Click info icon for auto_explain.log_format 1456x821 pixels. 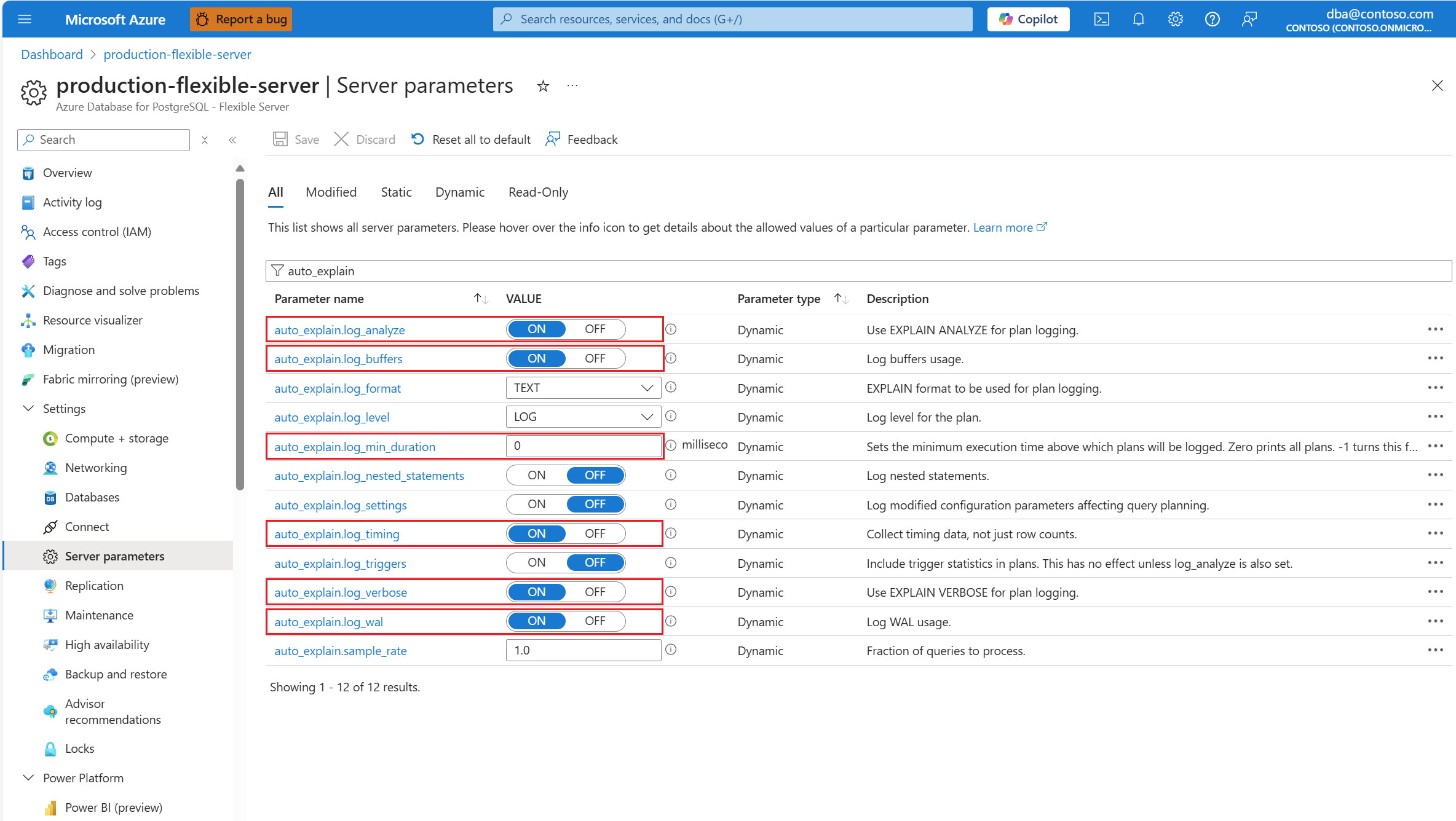click(x=671, y=387)
